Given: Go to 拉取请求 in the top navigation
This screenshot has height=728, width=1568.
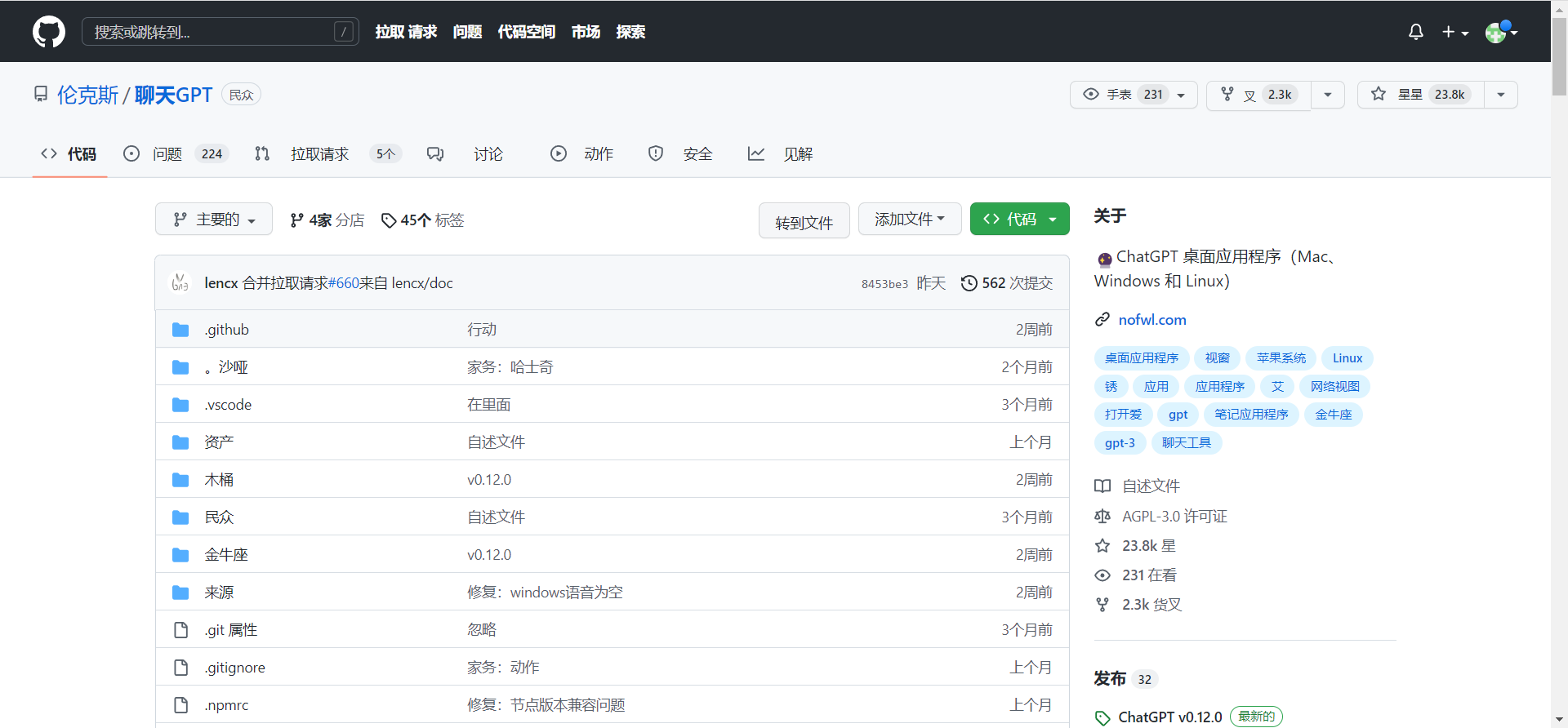Looking at the screenshot, I should 406,32.
